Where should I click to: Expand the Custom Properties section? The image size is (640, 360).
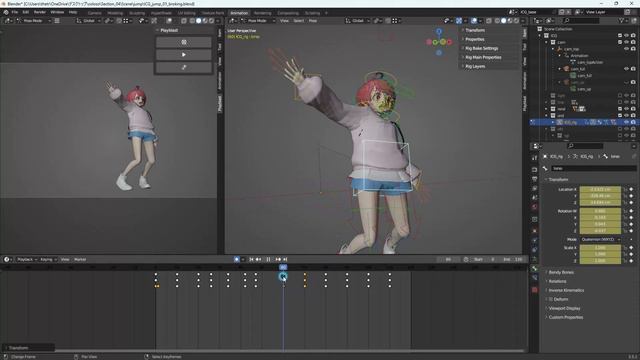(565, 317)
